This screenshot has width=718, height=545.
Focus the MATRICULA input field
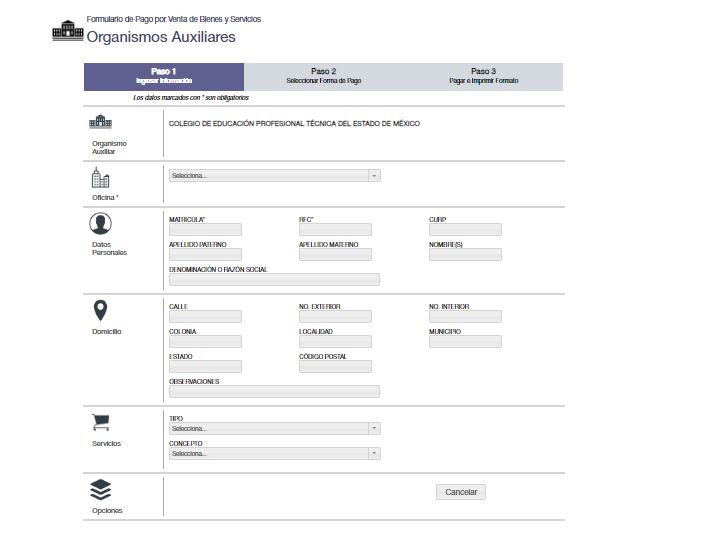pyautogui.click(x=205, y=229)
